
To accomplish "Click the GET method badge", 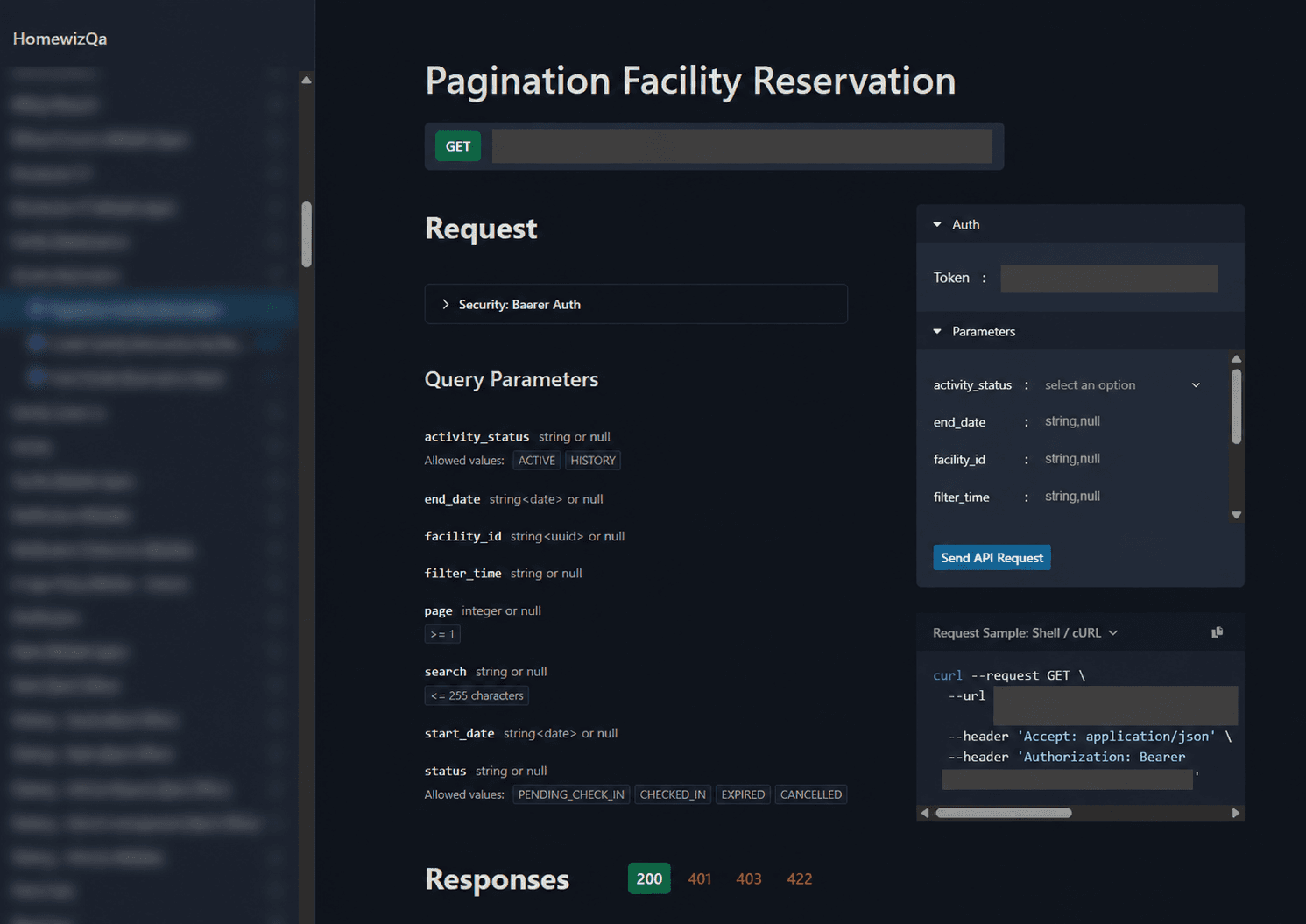I will click(458, 146).
